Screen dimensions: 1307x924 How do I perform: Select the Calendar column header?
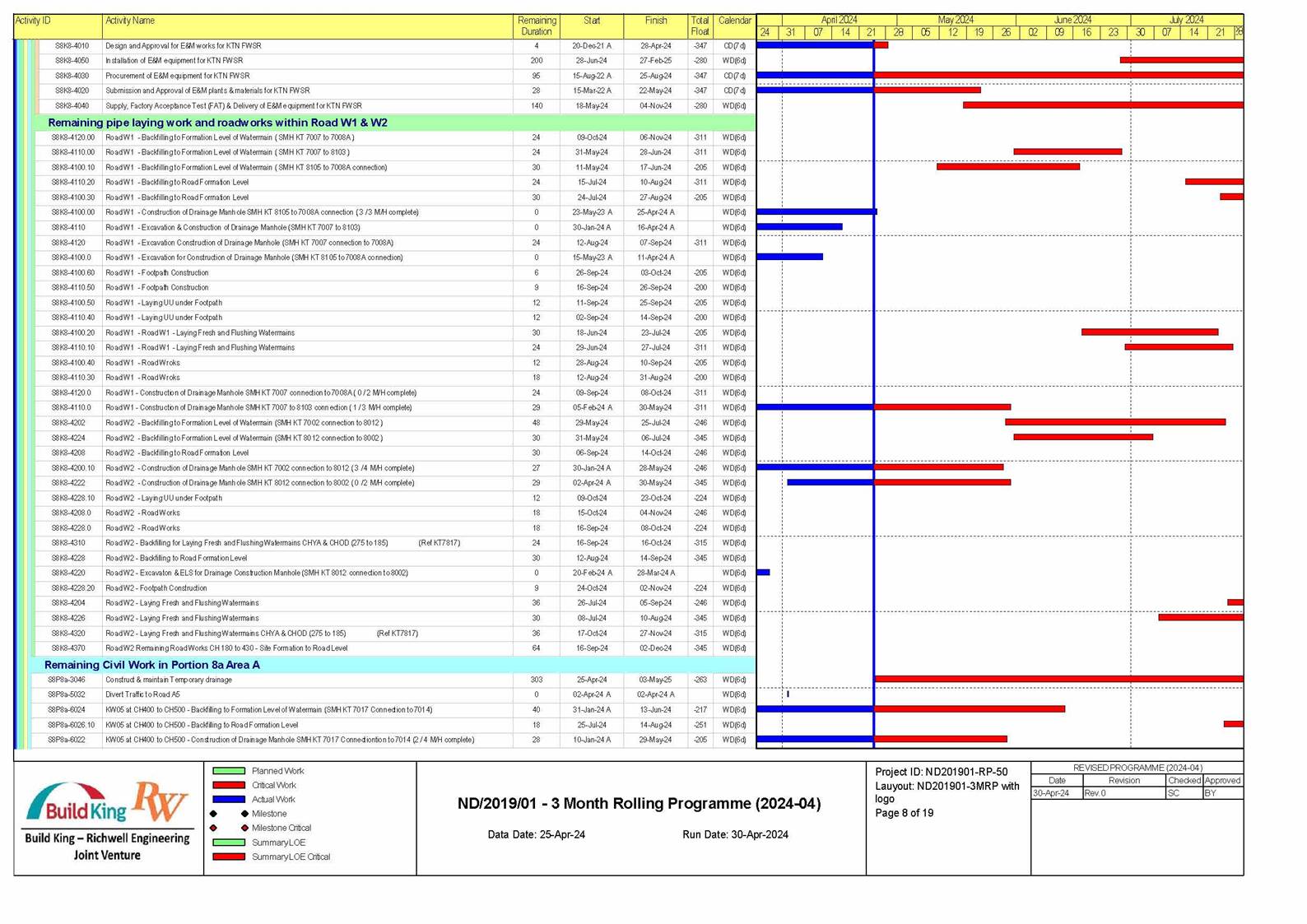[x=734, y=21]
